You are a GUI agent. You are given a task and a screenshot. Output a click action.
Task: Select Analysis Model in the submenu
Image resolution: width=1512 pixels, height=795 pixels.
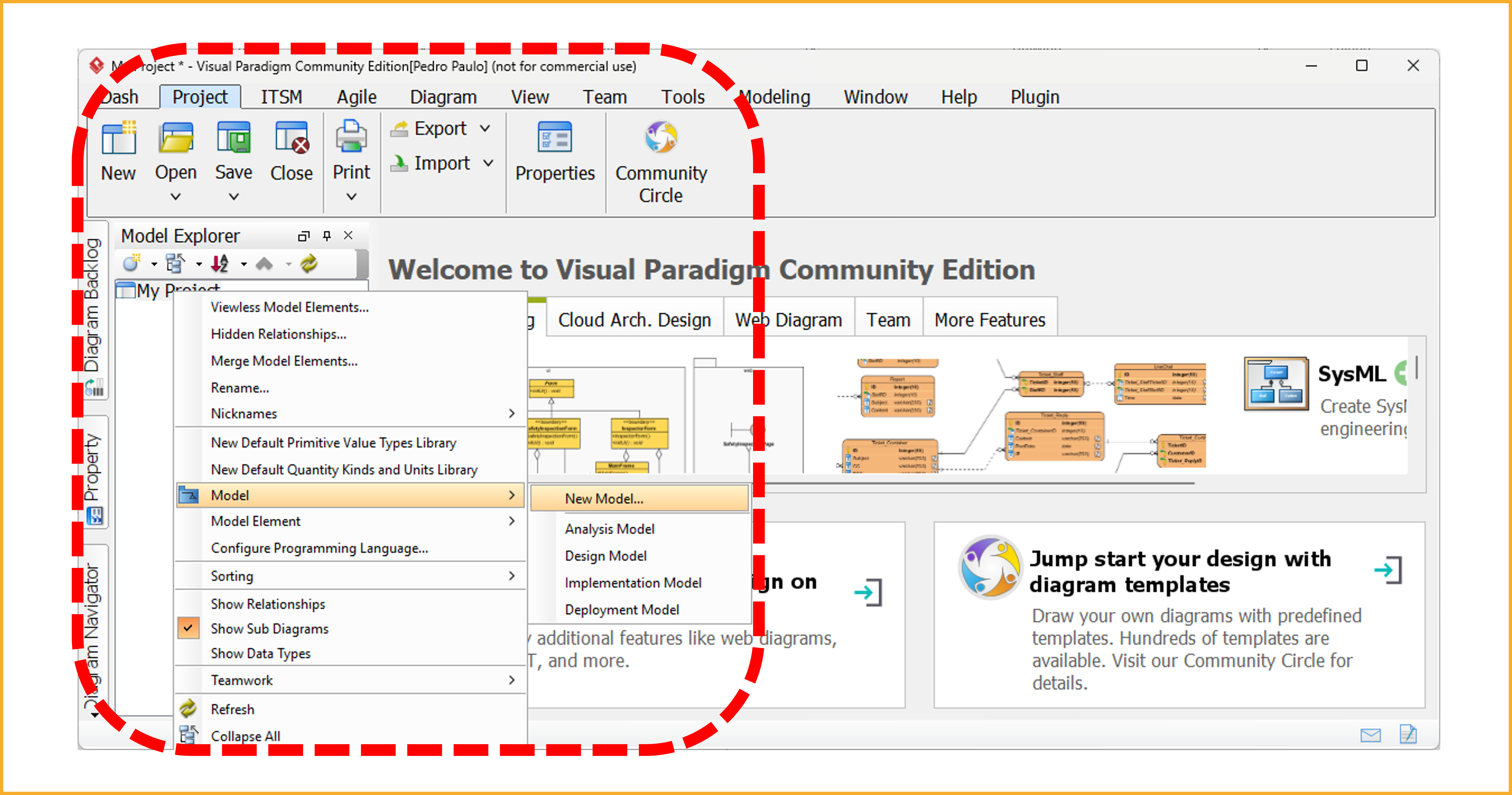coord(640,528)
